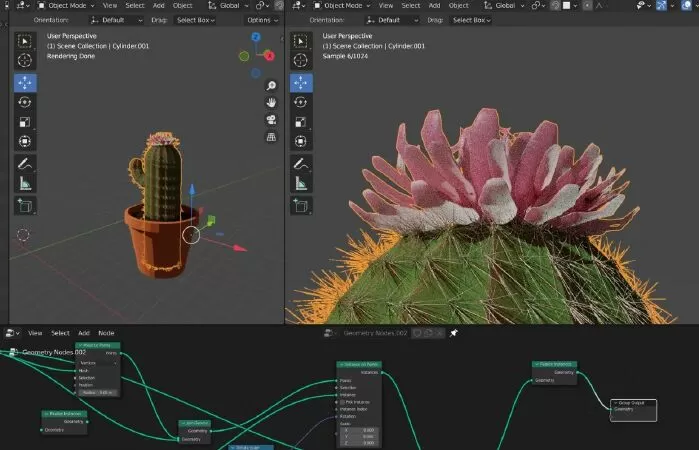Image resolution: width=699 pixels, height=450 pixels.
Task: Open Add menu in right viewport
Action: [x=434, y=6]
